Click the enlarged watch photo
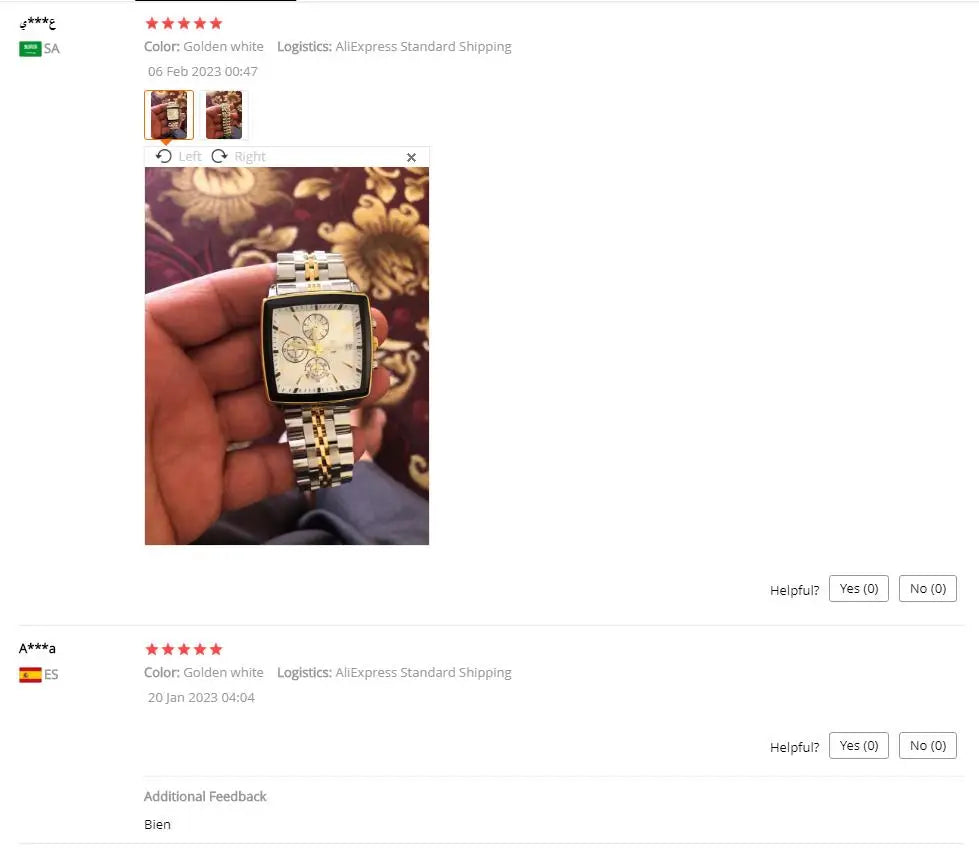 (287, 356)
